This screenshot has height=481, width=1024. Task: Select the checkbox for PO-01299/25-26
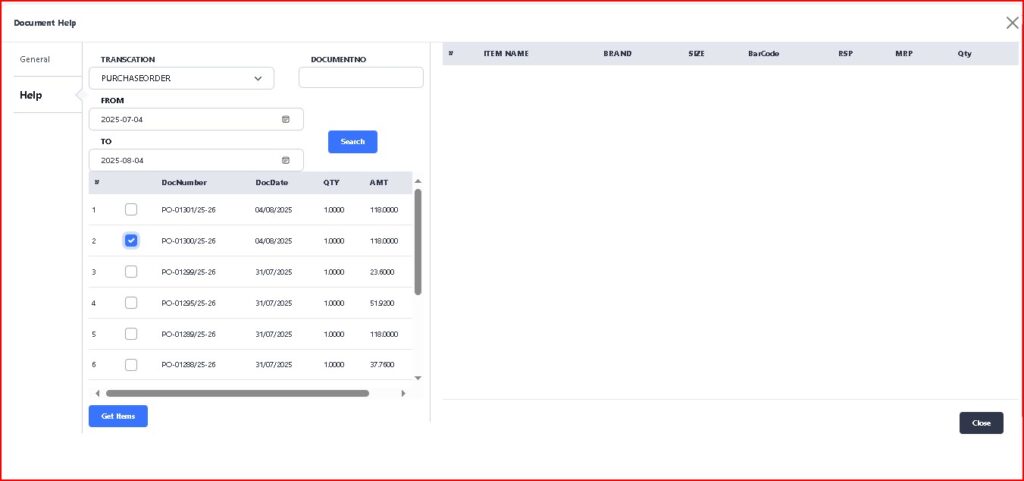(131, 272)
